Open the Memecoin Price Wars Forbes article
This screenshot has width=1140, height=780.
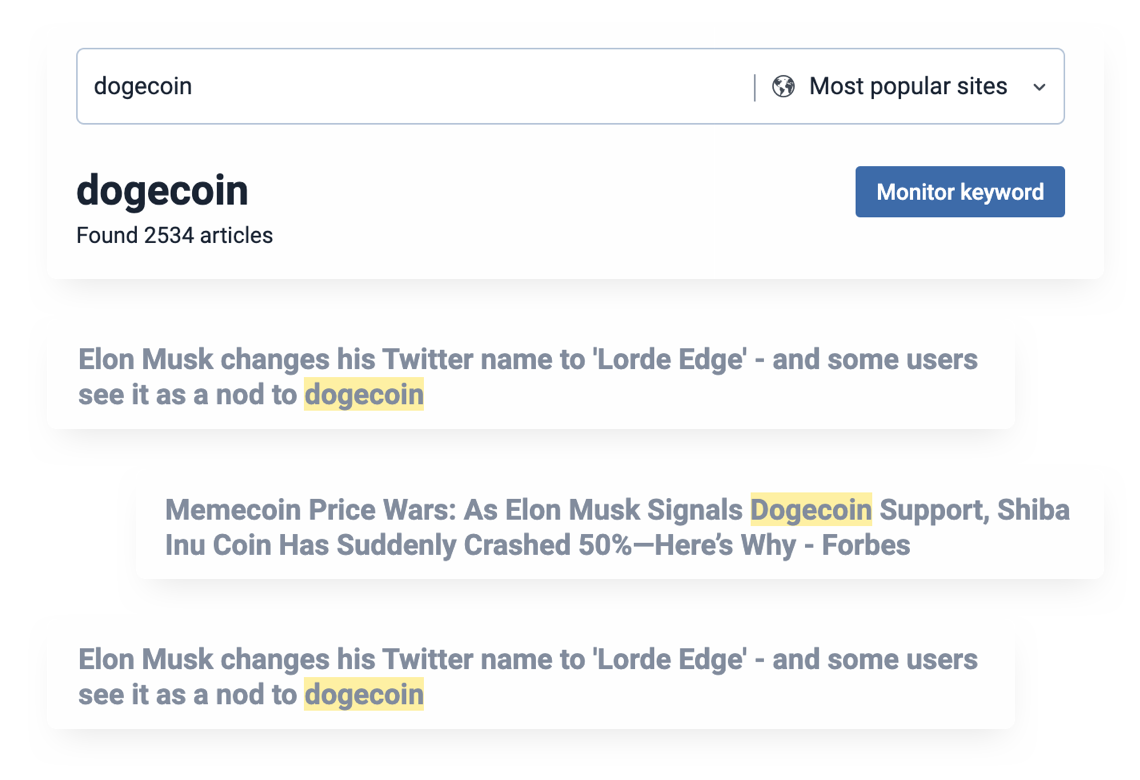click(x=617, y=527)
